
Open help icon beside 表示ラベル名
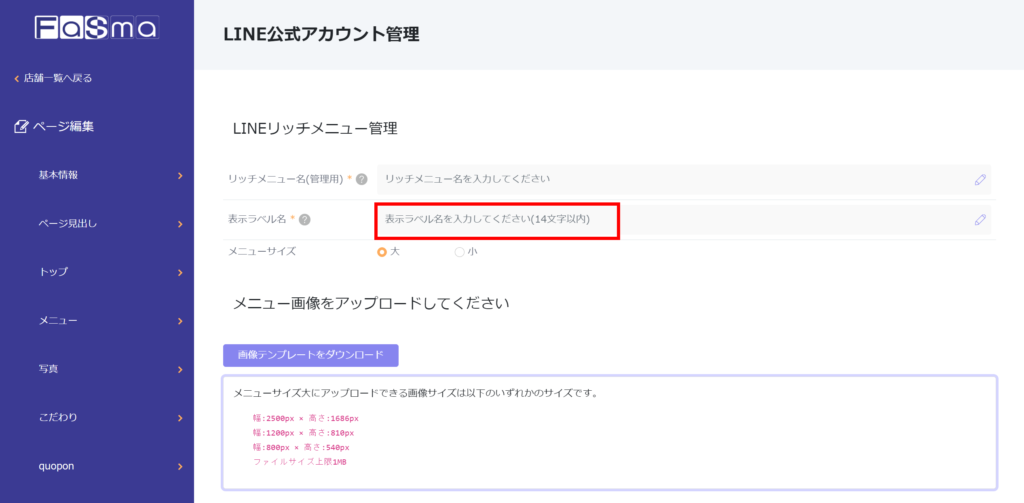(x=304, y=219)
